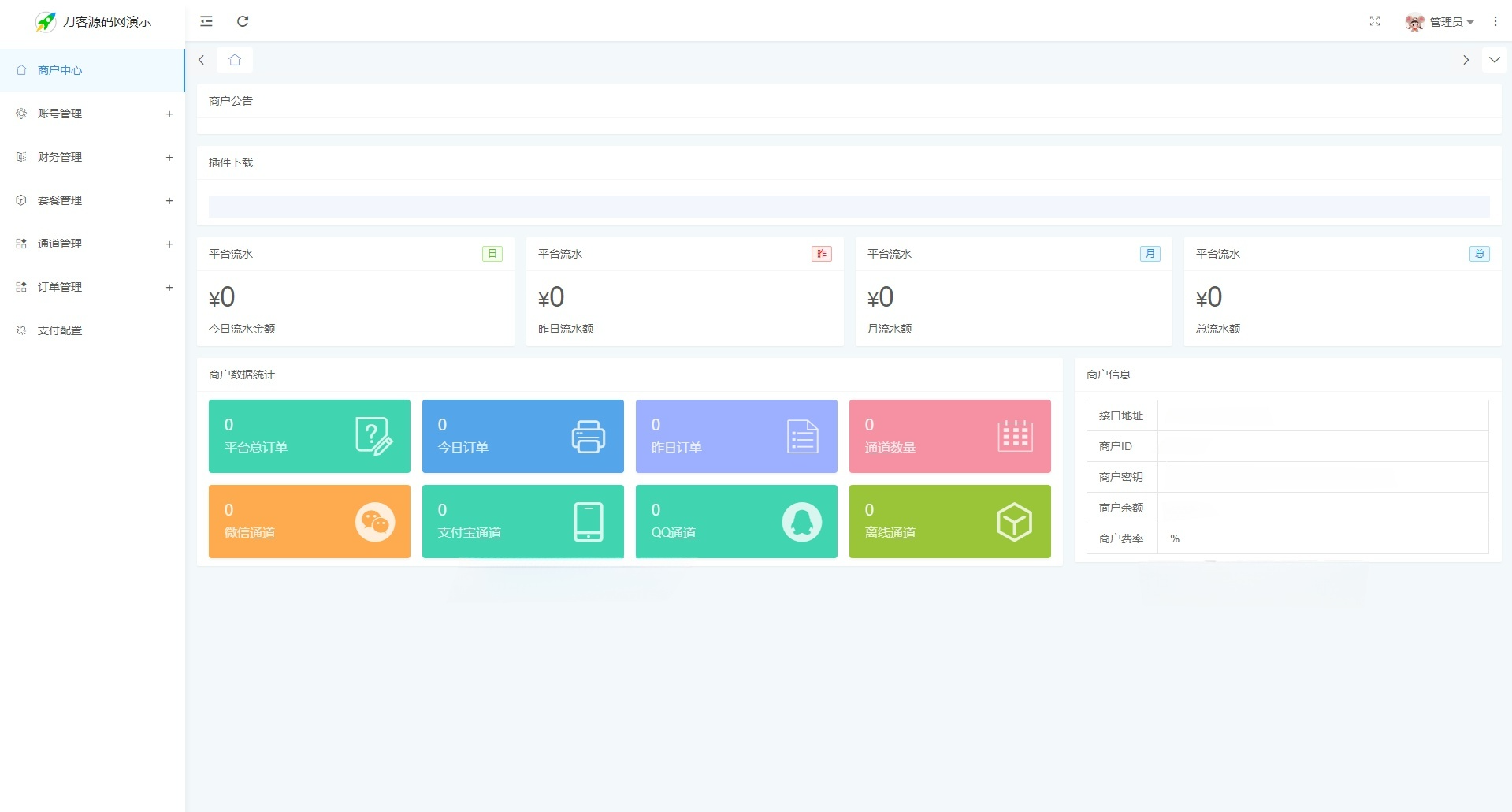Screen dimensions: 1512x812
Task: Expand the 账号管理 menu
Action: [59, 114]
